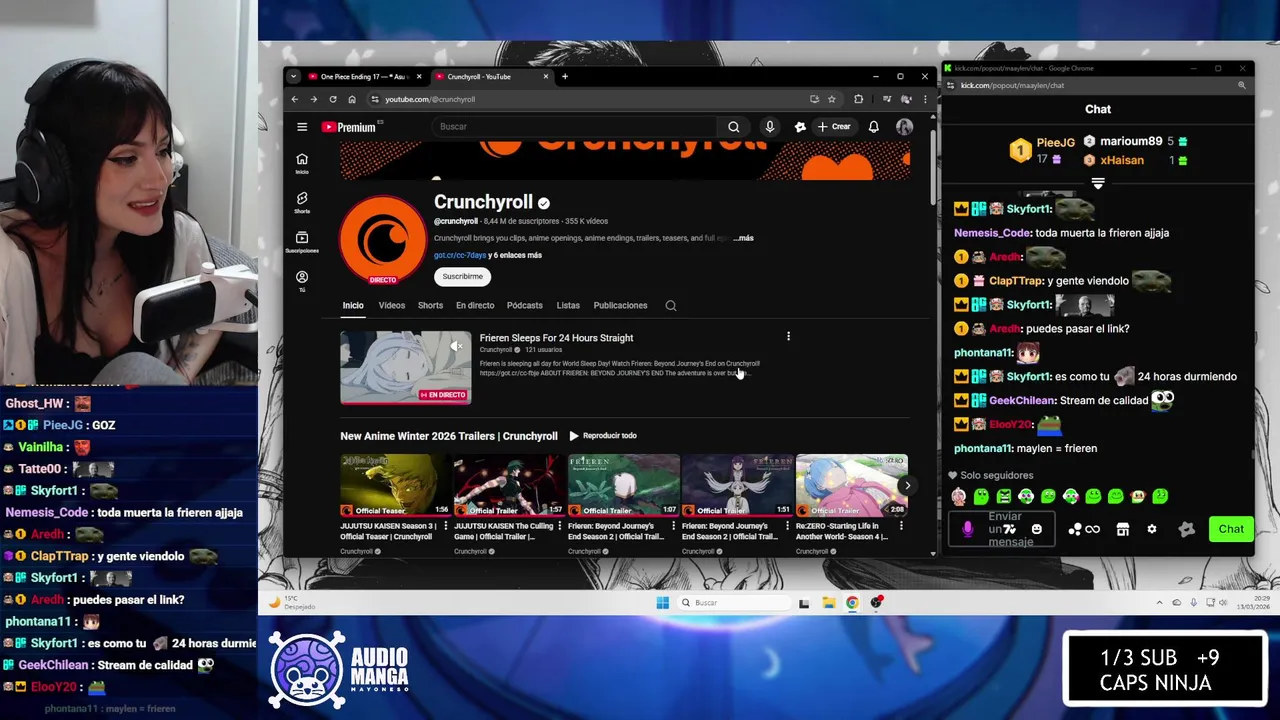Viewport: 1280px width, 720px height.
Task: Click the Buscar search field on YouTube
Action: 575,127
